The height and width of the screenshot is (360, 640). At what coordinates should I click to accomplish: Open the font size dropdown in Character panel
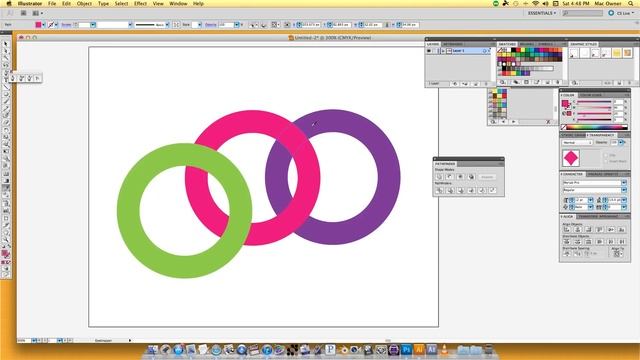pos(590,200)
